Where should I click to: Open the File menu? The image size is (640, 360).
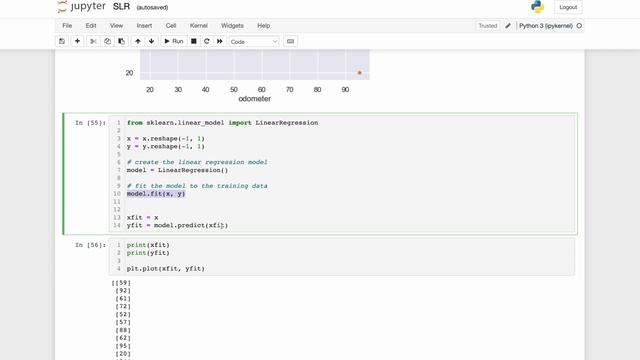pyautogui.click(x=67, y=26)
